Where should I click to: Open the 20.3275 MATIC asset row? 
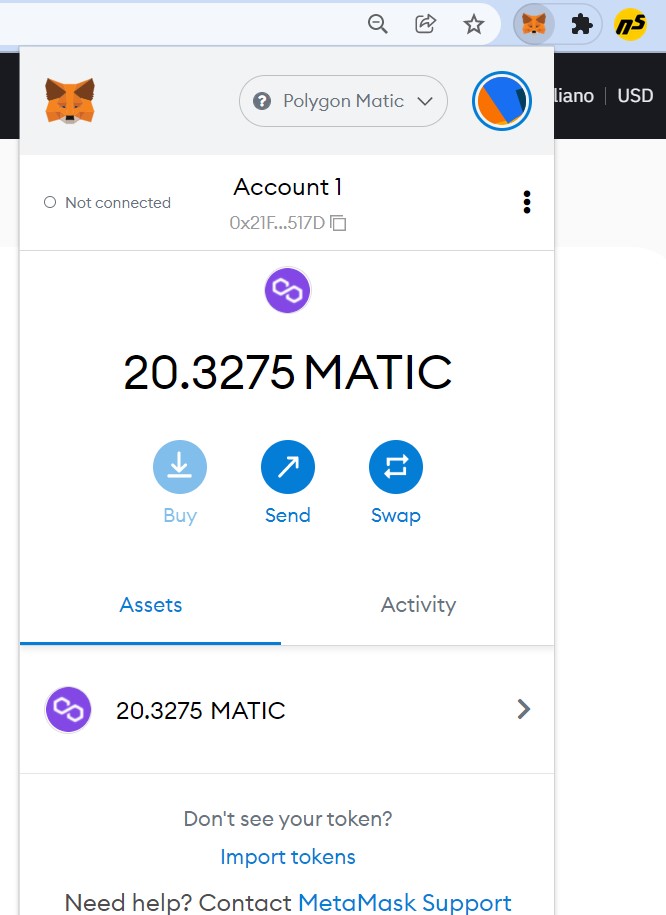click(x=287, y=710)
